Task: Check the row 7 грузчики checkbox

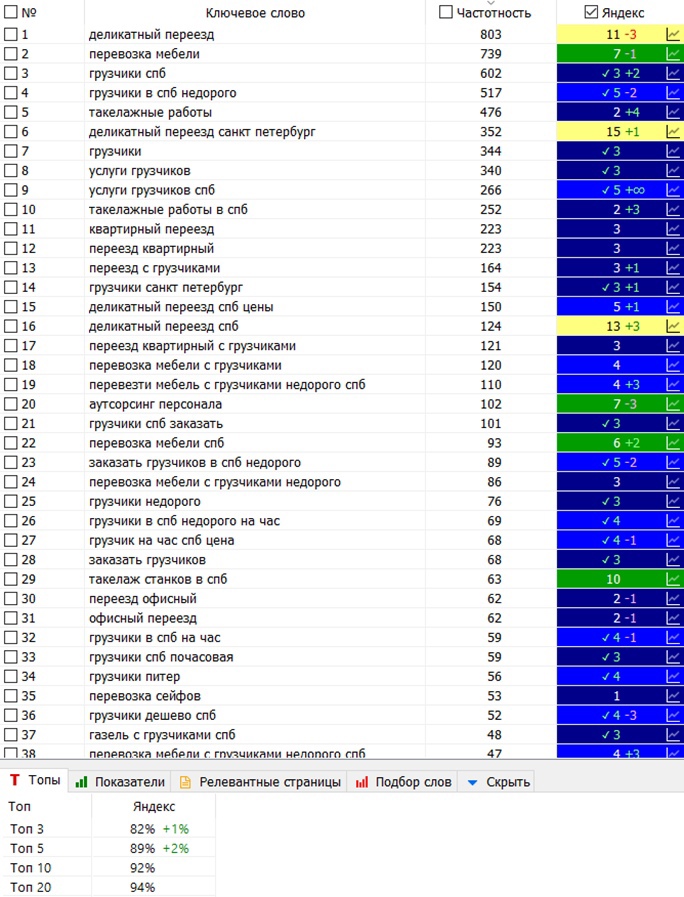Action: click(11, 151)
